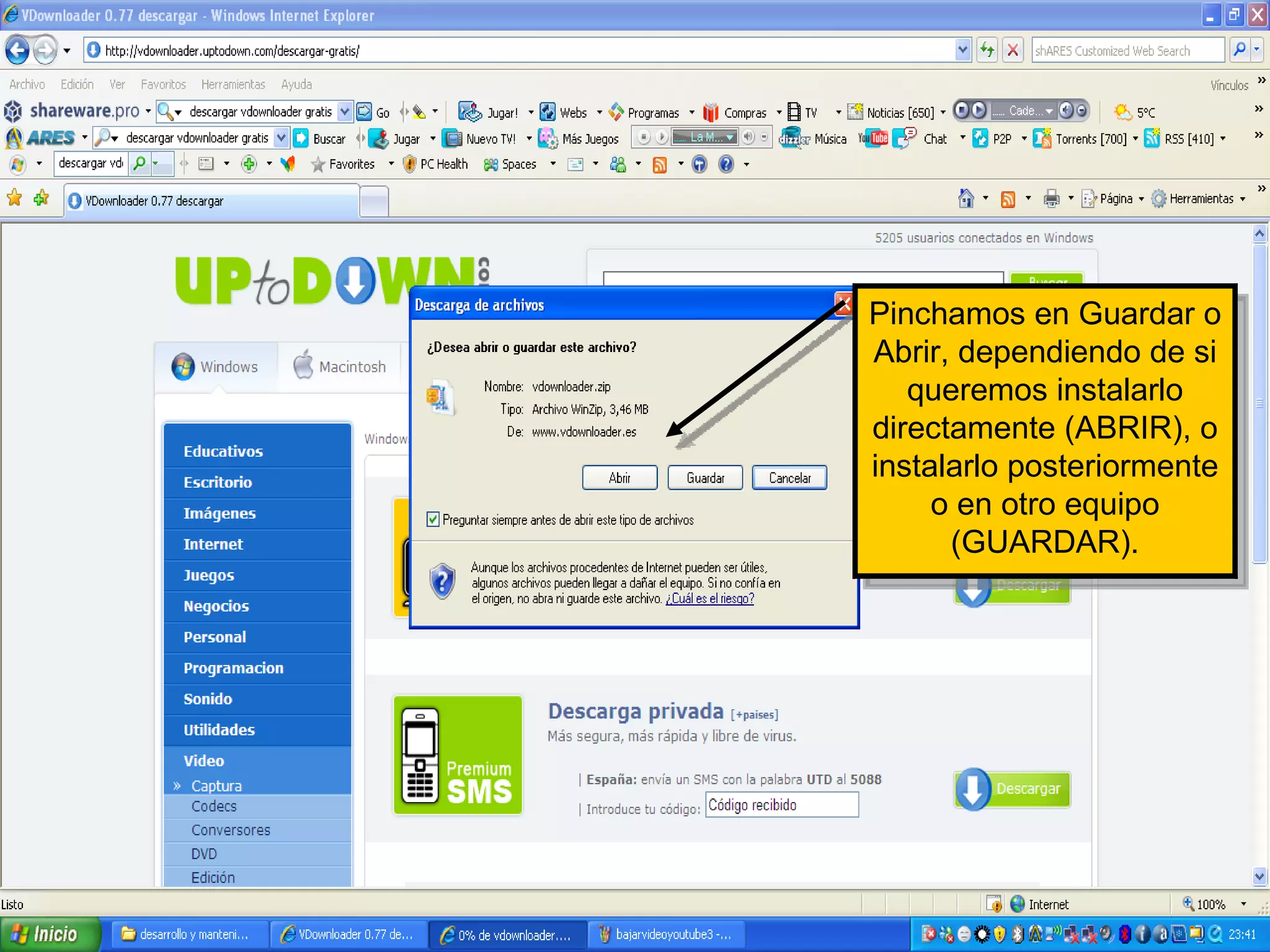
Task: Open the RSS [410] dropdown arrow
Action: (x=1223, y=139)
